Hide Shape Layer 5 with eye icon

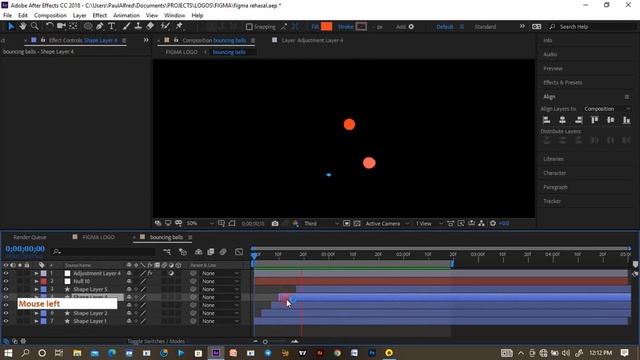pos(6,289)
